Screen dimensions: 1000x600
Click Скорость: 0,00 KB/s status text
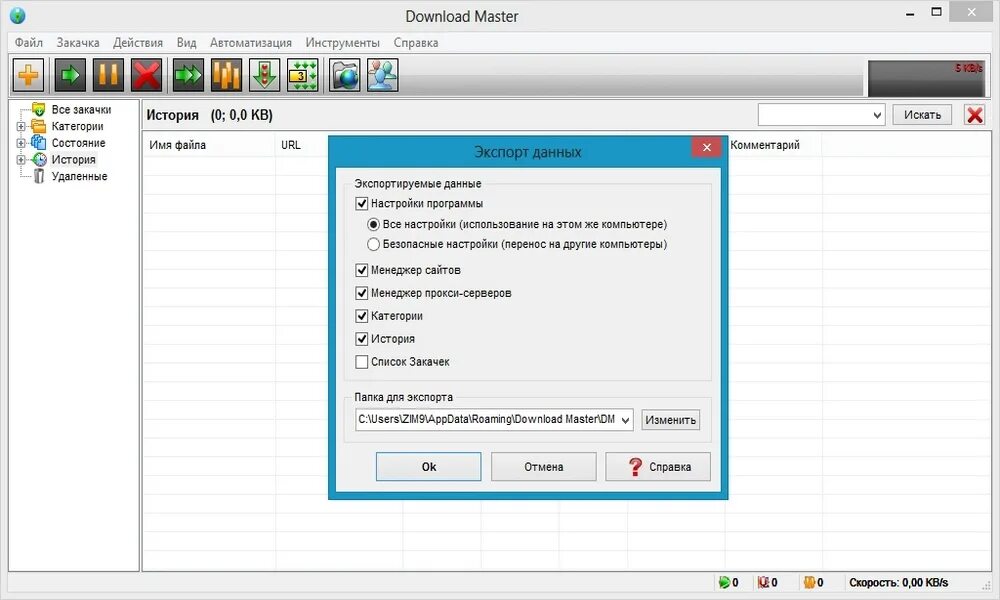point(898,582)
